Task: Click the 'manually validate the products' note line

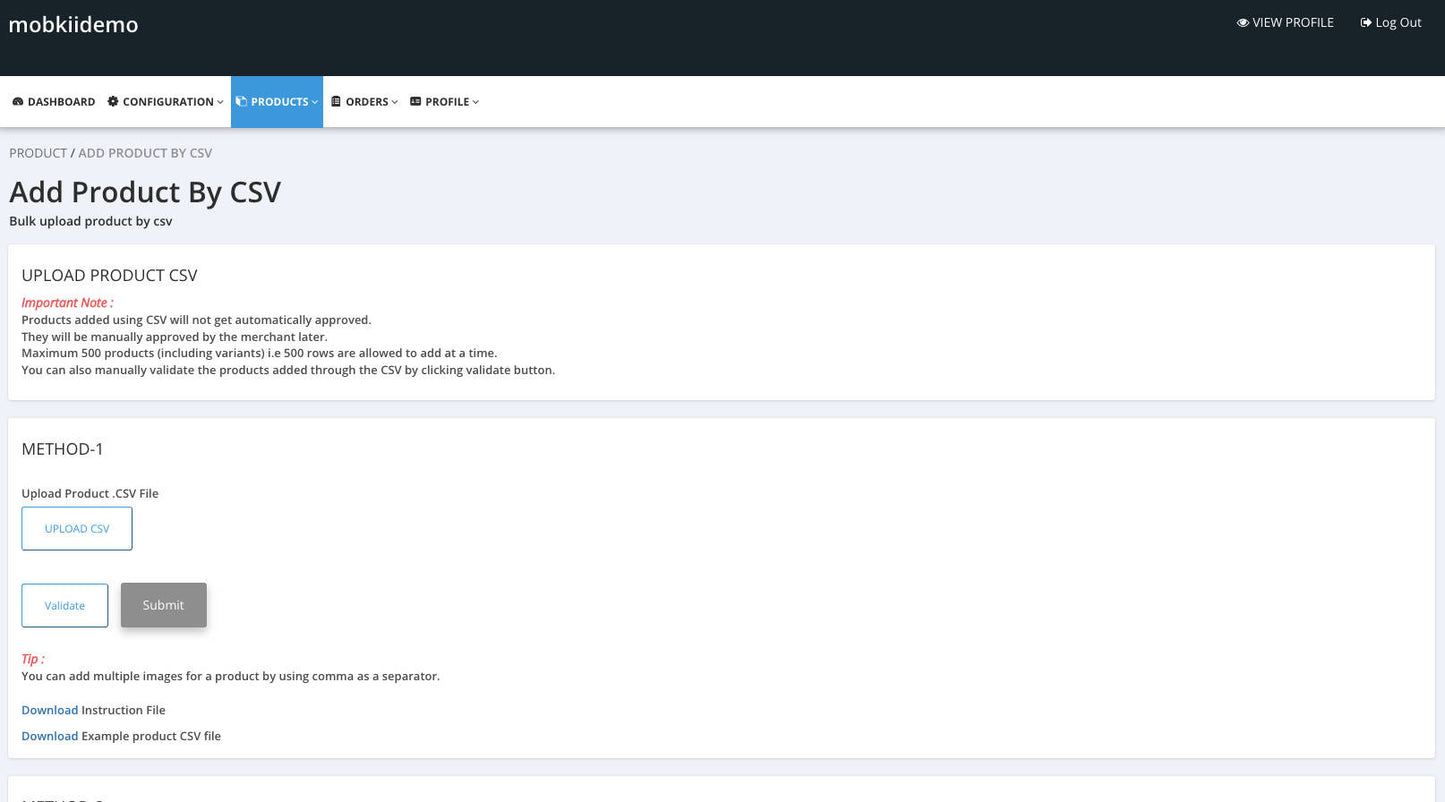Action: coord(288,370)
